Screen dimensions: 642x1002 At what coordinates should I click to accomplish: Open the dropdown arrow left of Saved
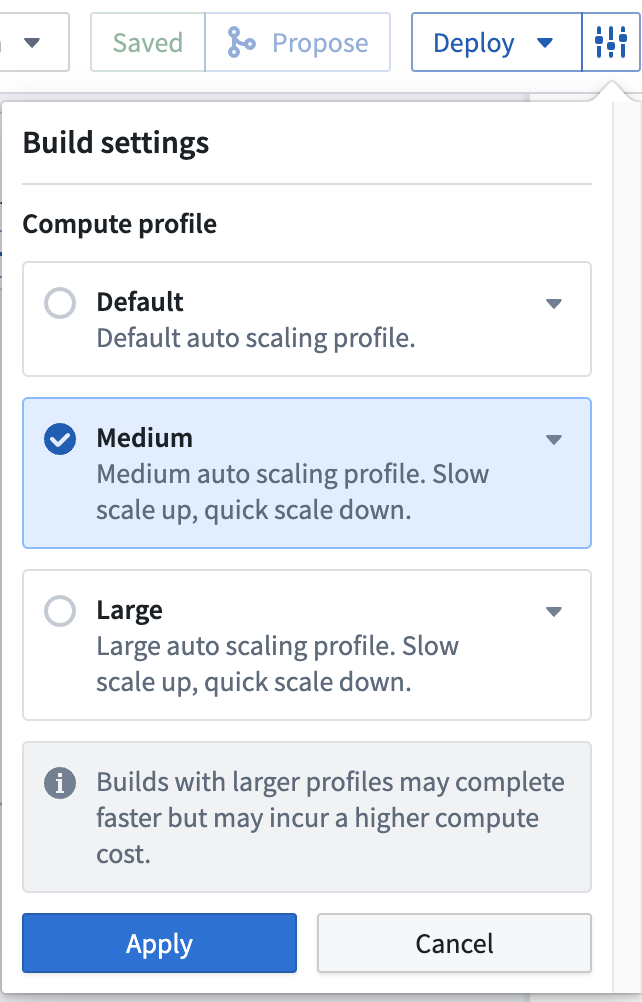pyautogui.click(x=32, y=43)
